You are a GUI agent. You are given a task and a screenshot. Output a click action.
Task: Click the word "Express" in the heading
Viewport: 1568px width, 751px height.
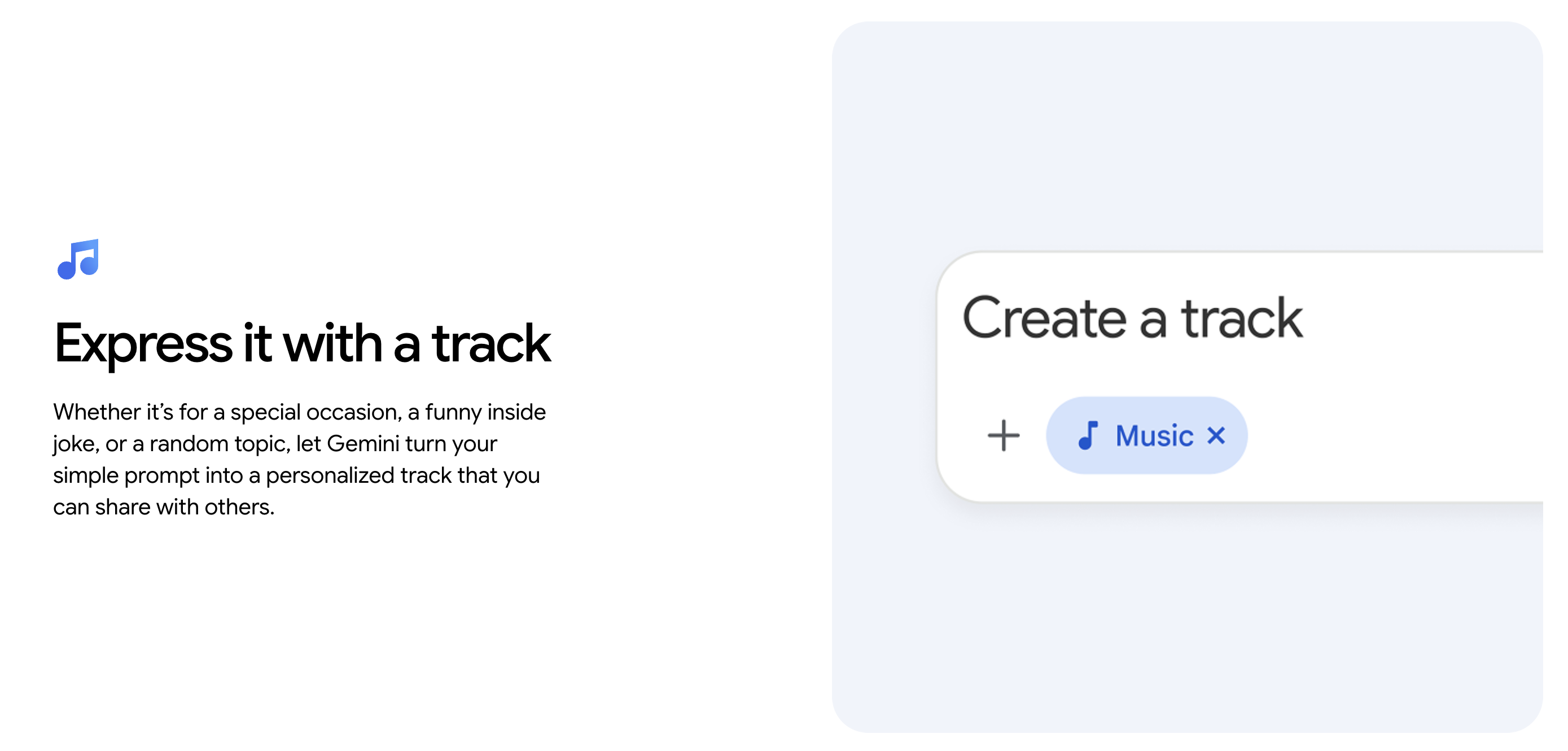click(x=143, y=344)
